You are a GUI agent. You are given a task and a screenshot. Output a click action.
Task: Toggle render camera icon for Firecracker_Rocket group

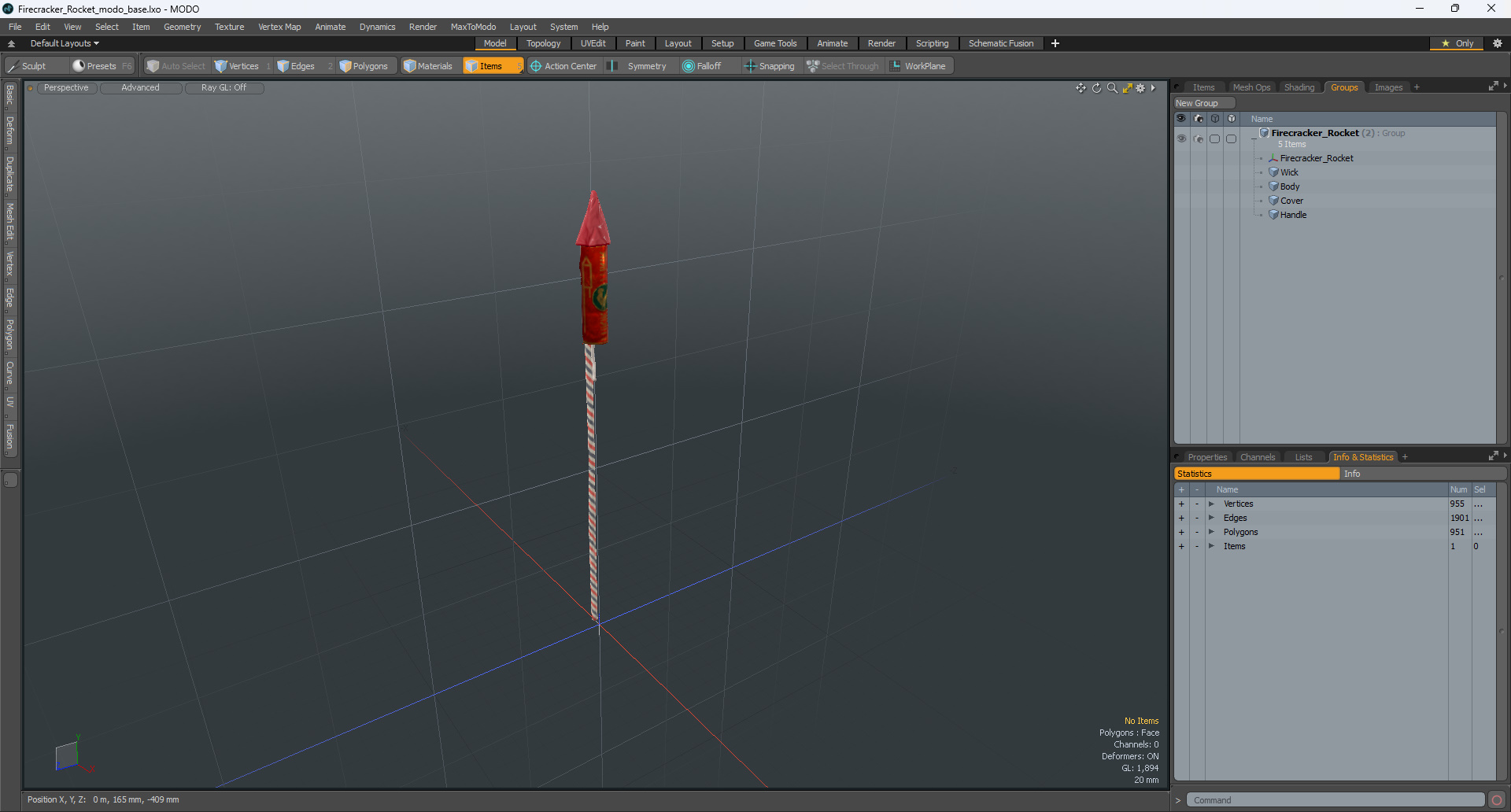(1198, 138)
